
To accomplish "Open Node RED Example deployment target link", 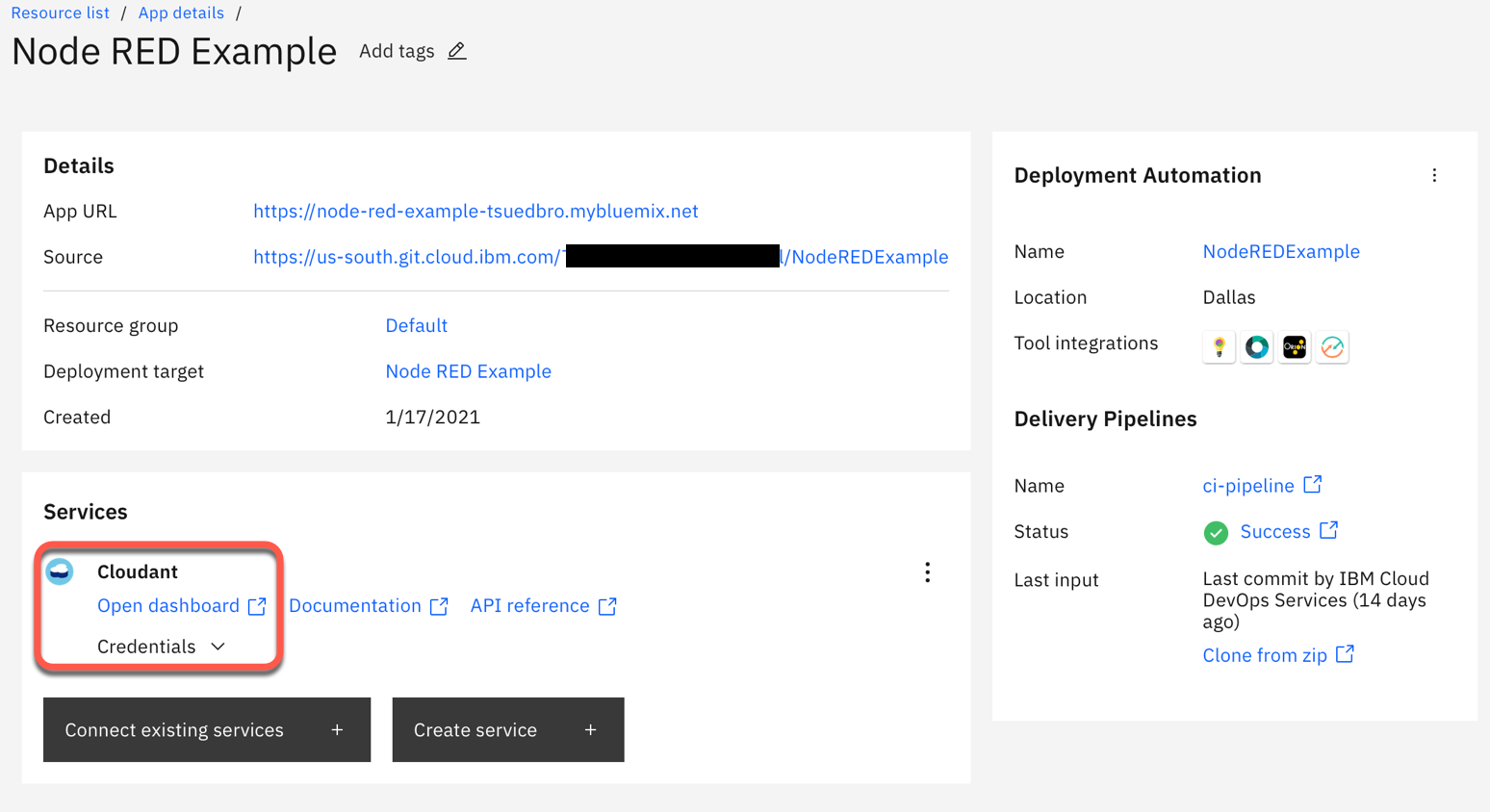I will (x=468, y=371).
